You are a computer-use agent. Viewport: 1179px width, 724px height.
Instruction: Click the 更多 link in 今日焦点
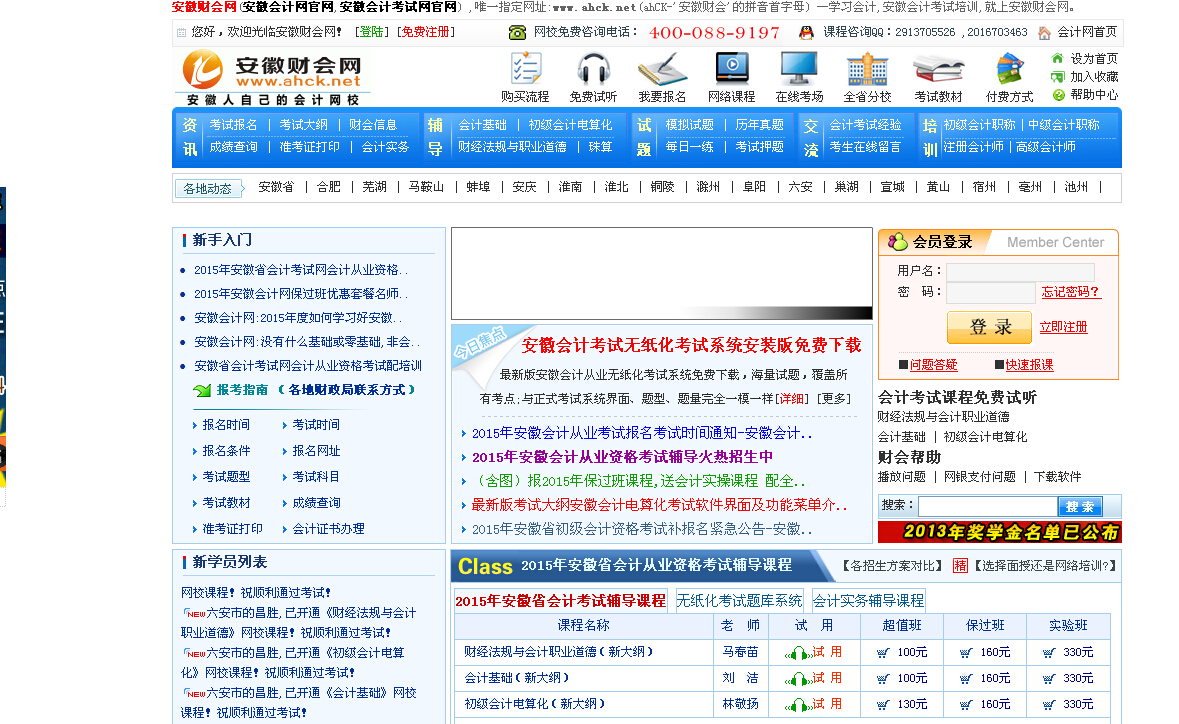[835, 398]
